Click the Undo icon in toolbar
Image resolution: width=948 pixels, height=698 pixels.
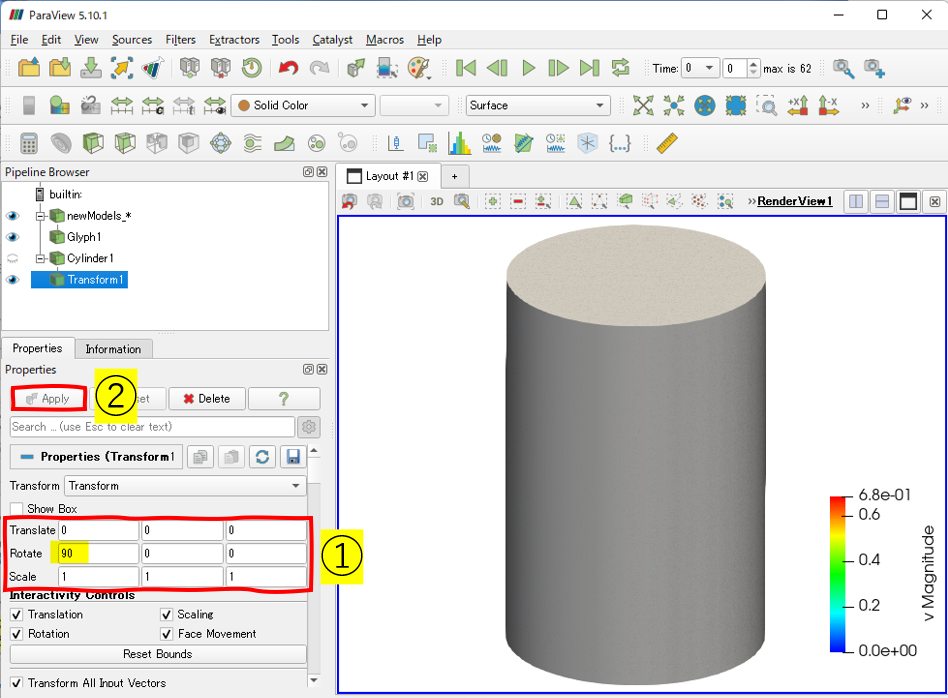289,68
